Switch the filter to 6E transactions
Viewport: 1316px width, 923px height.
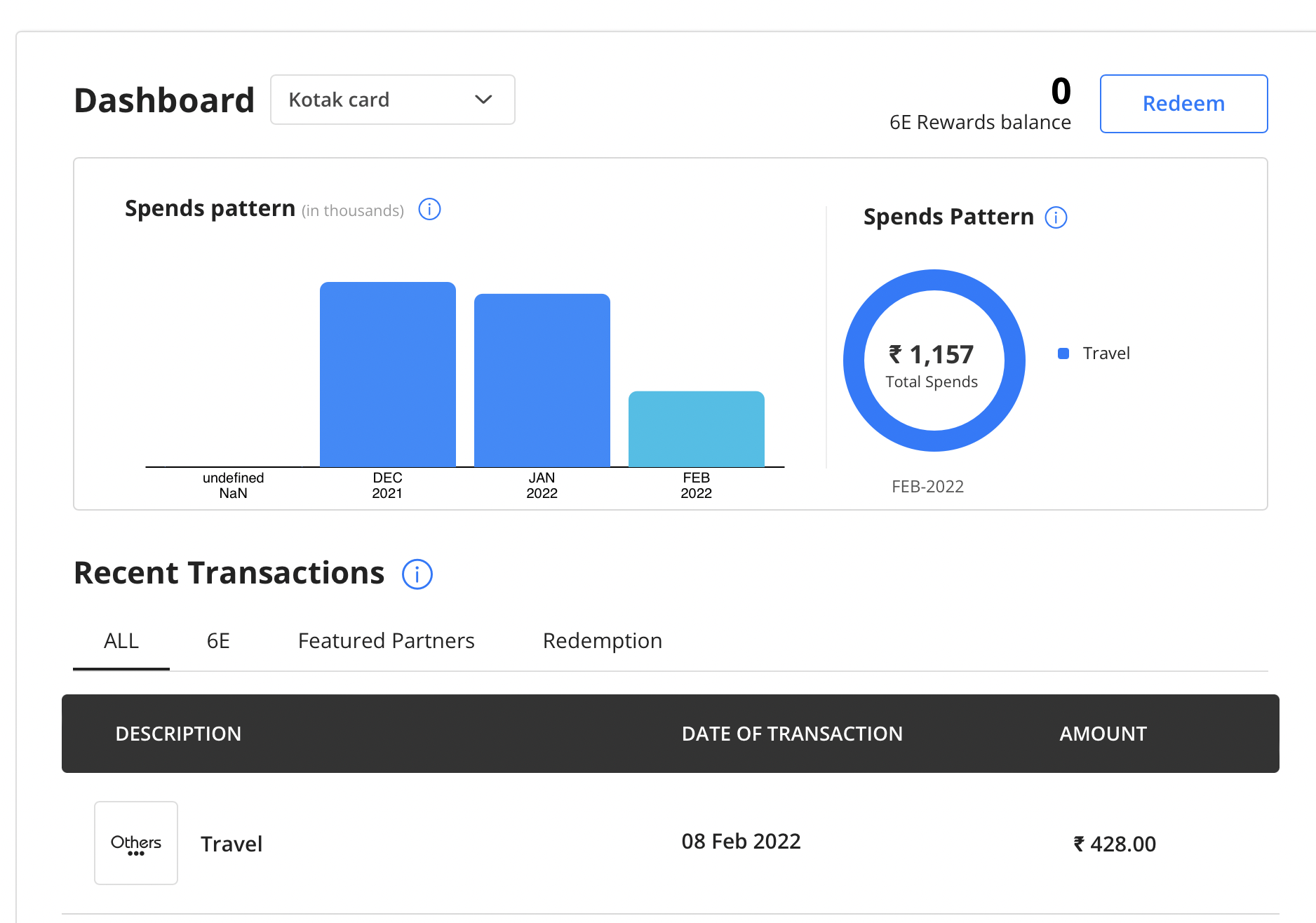217,640
